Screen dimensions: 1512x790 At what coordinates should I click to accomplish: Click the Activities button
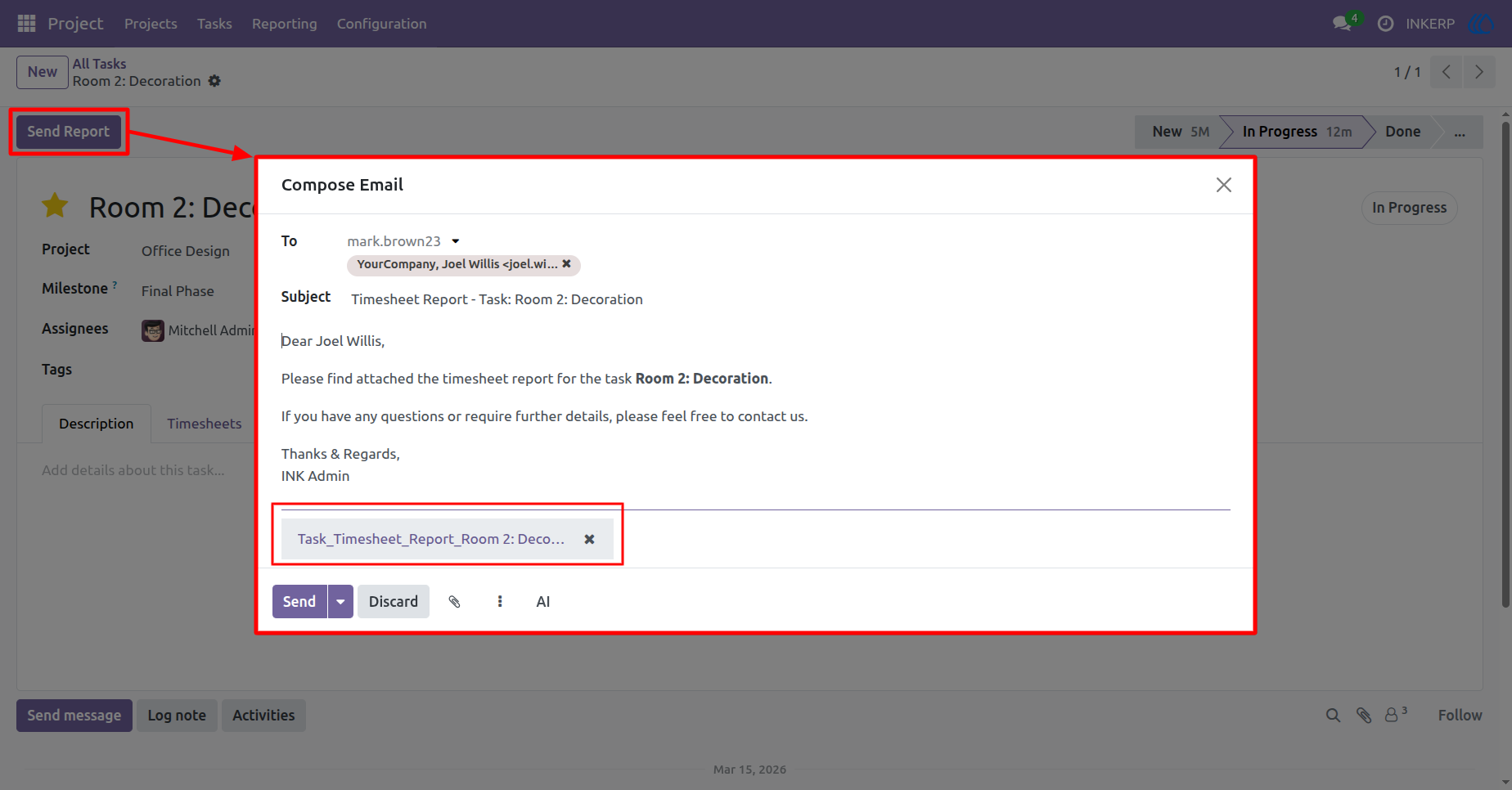(x=263, y=716)
